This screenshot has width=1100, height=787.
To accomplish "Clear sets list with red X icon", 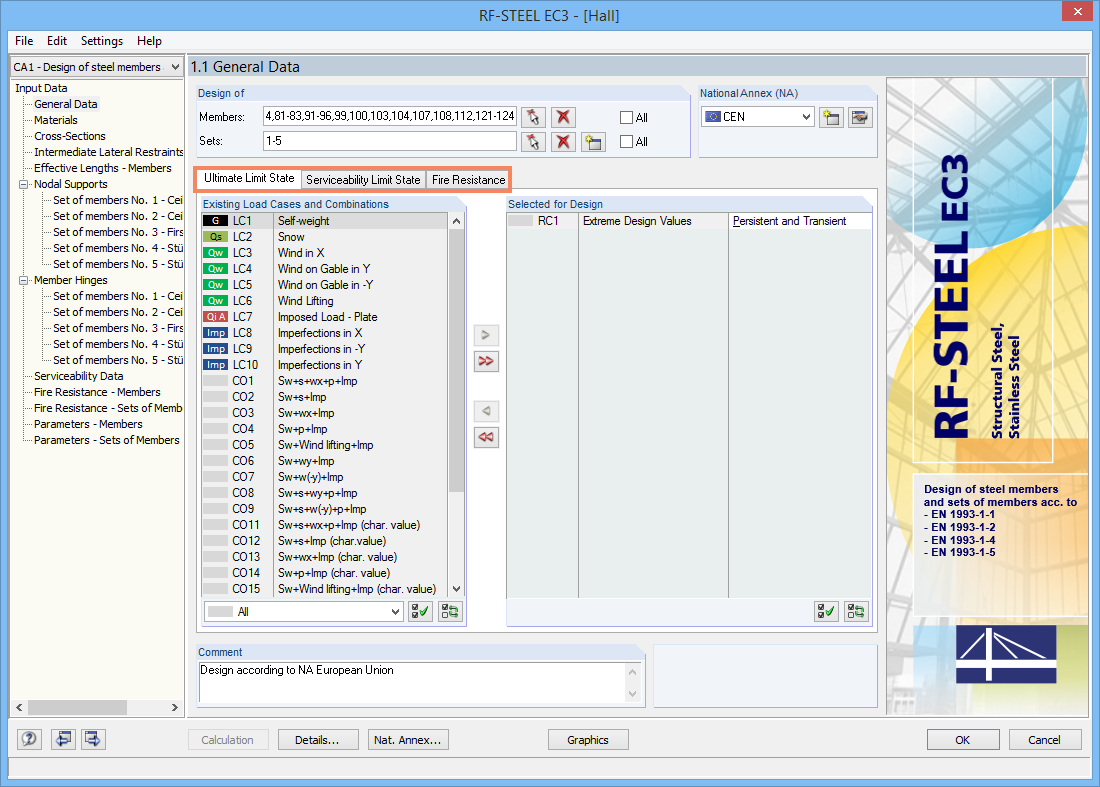I will pos(563,142).
